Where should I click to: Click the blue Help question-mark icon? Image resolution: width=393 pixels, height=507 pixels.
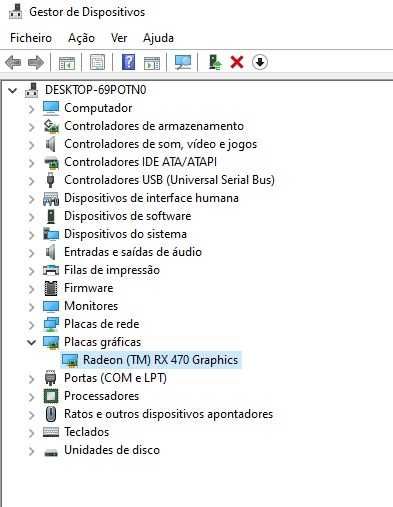coord(128,62)
